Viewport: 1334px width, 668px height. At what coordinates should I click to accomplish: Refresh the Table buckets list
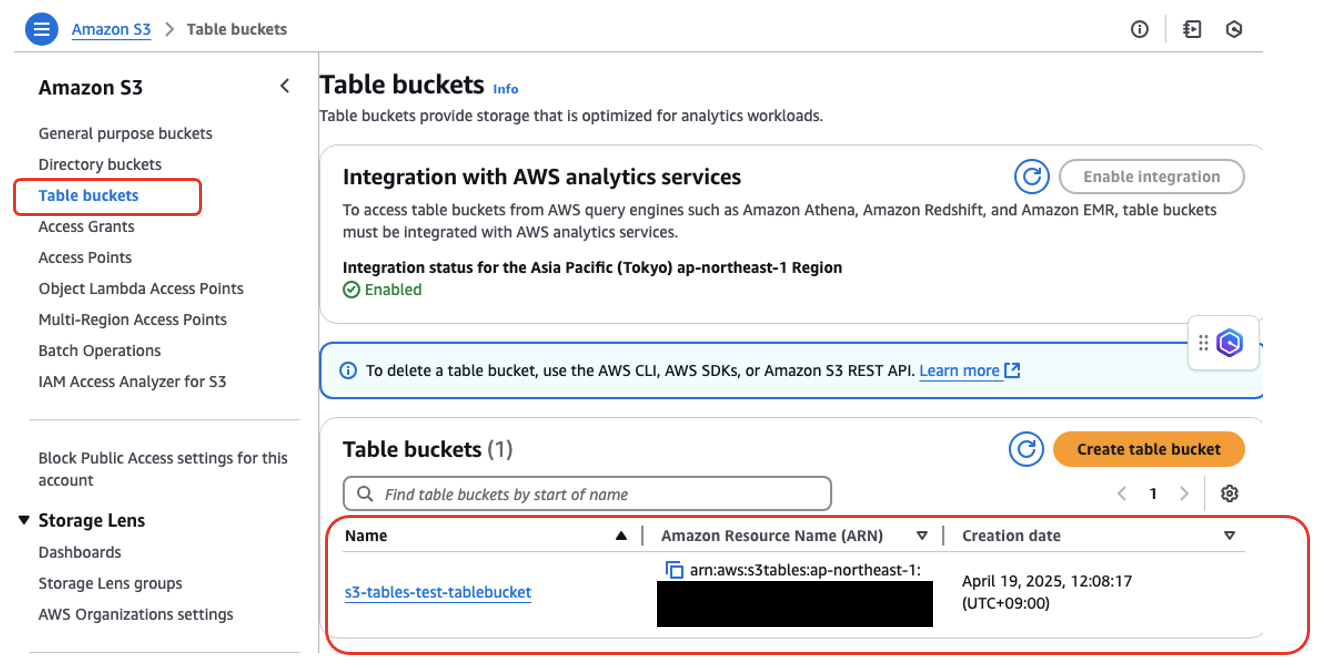pos(1025,449)
